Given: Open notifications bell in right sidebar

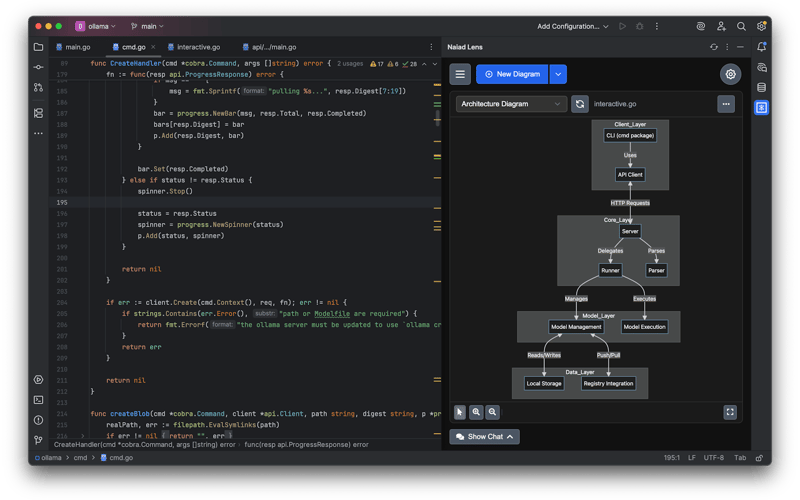Looking at the screenshot, I should 762,47.
